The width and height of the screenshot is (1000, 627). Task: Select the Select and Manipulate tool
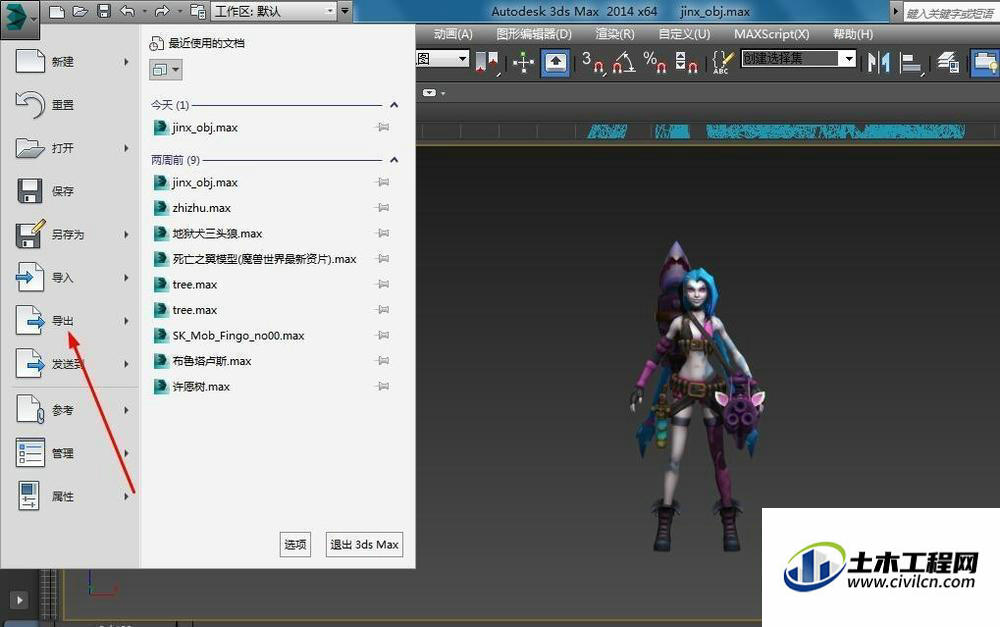coord(523,62)
